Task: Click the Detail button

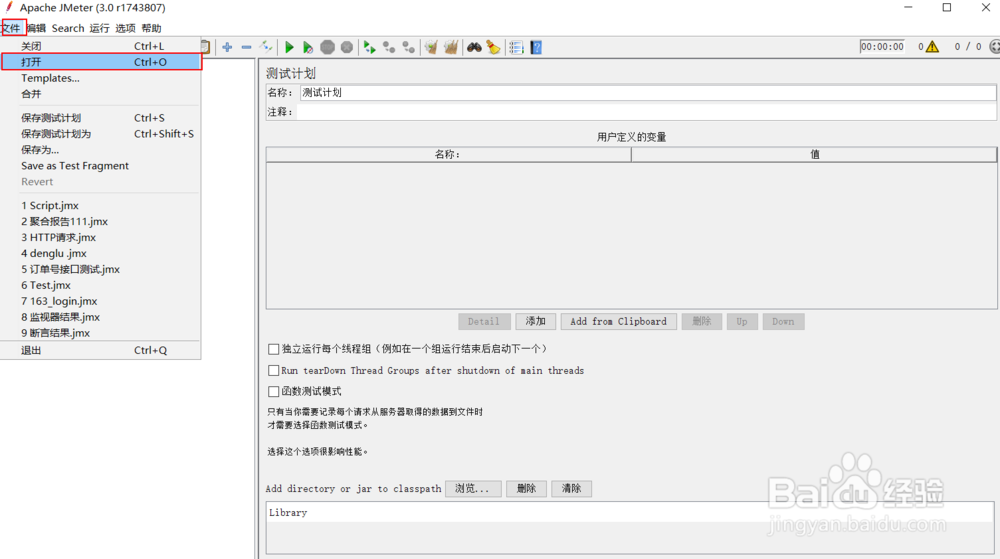Action: click(484, 321)
